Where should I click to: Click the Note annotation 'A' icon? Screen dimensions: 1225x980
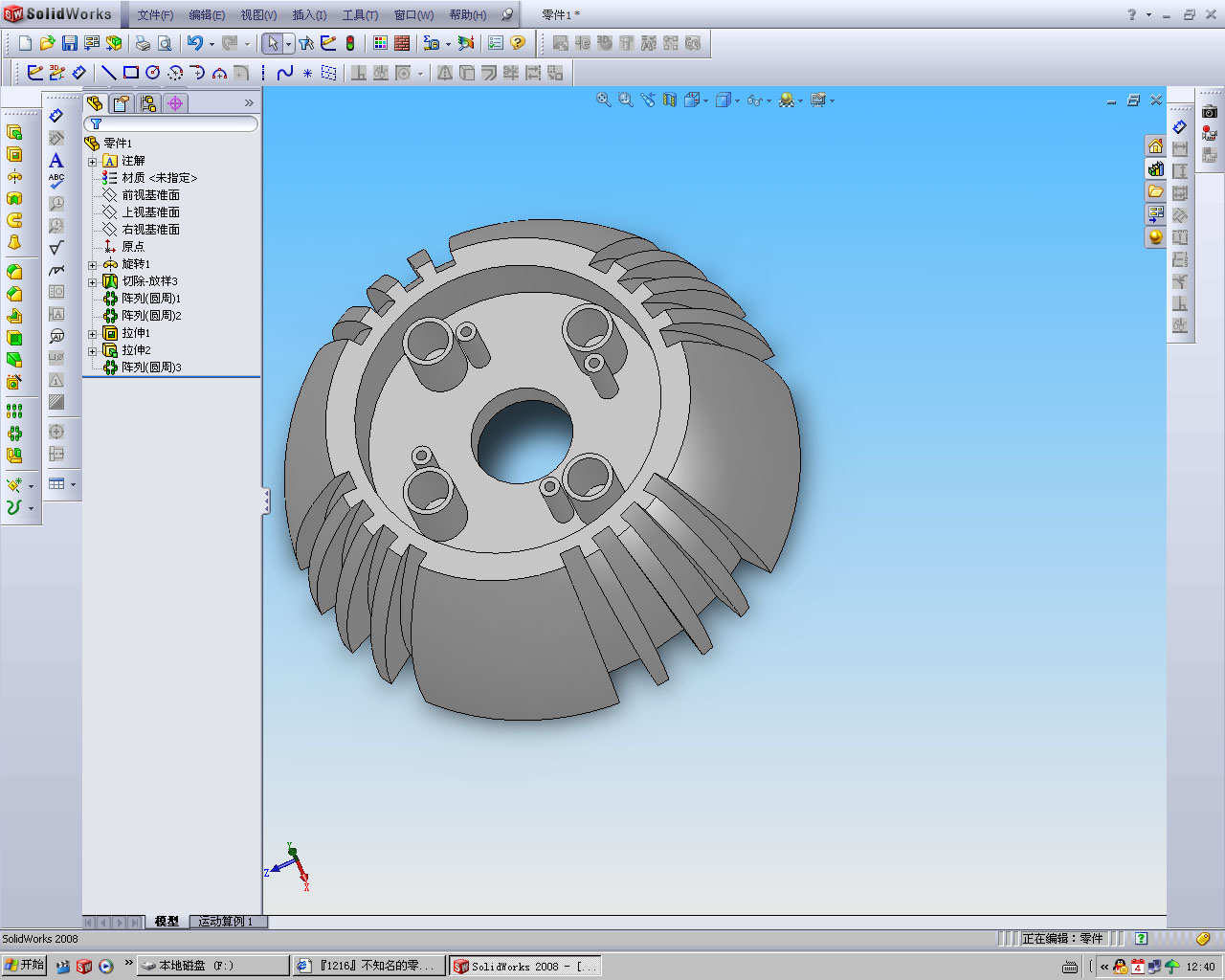click(56, 160)
